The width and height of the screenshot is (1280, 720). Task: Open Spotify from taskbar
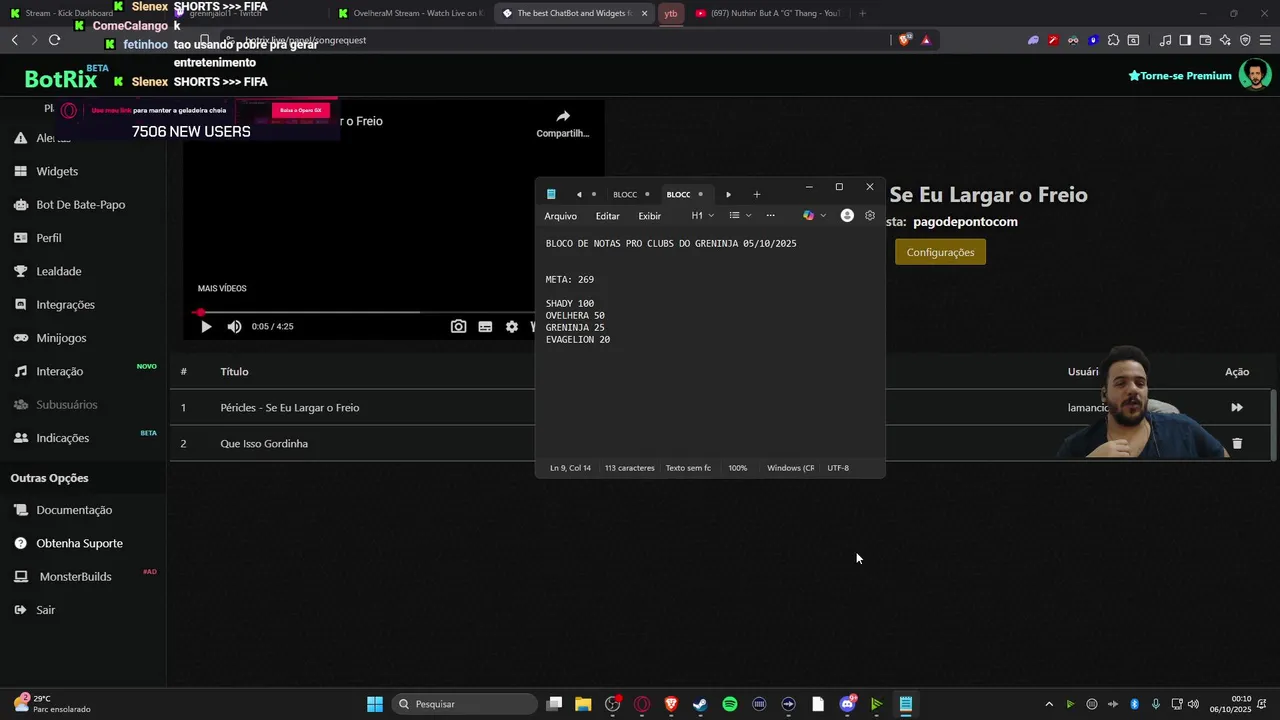click(x=730, y=704)
